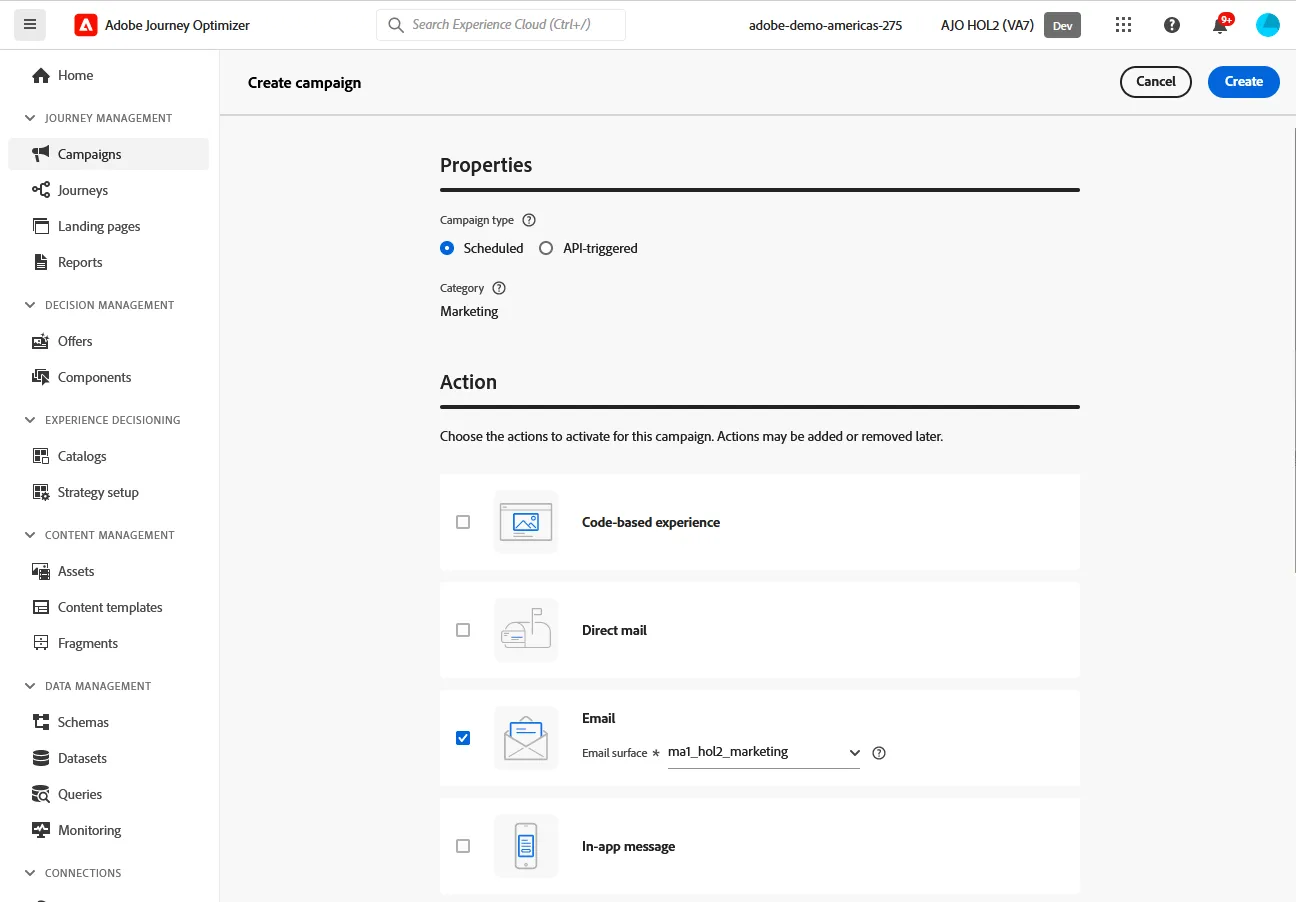Open the help question mark icon in header
The width and height of the screenshot is (1296, 902).
[x=1172, y=25]
